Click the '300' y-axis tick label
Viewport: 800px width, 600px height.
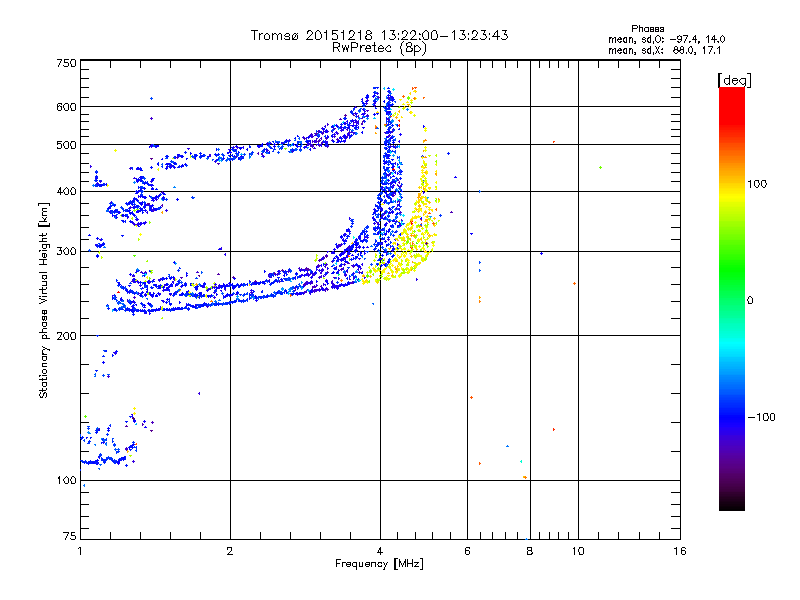pos(66,252)
